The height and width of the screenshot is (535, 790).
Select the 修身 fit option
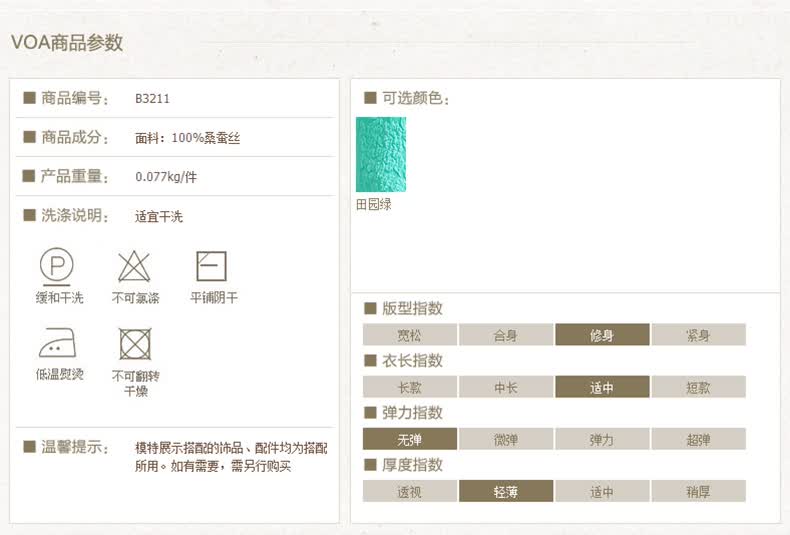pos(602,335)
